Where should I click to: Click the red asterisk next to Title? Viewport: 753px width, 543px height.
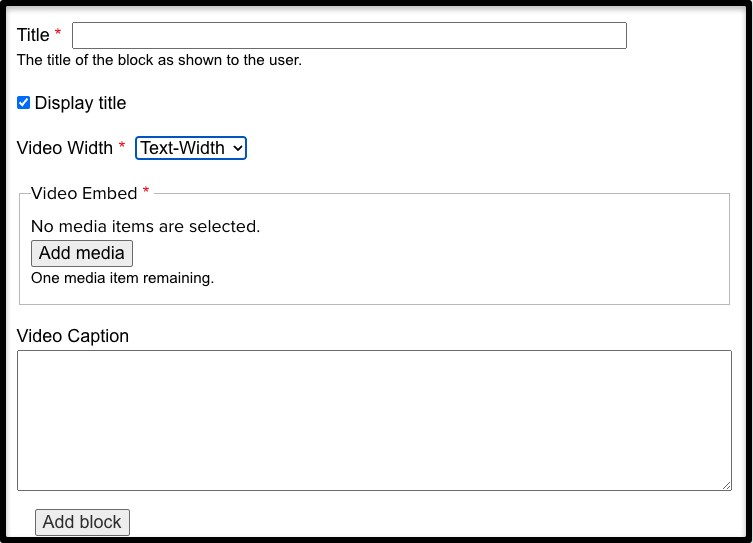58,35
